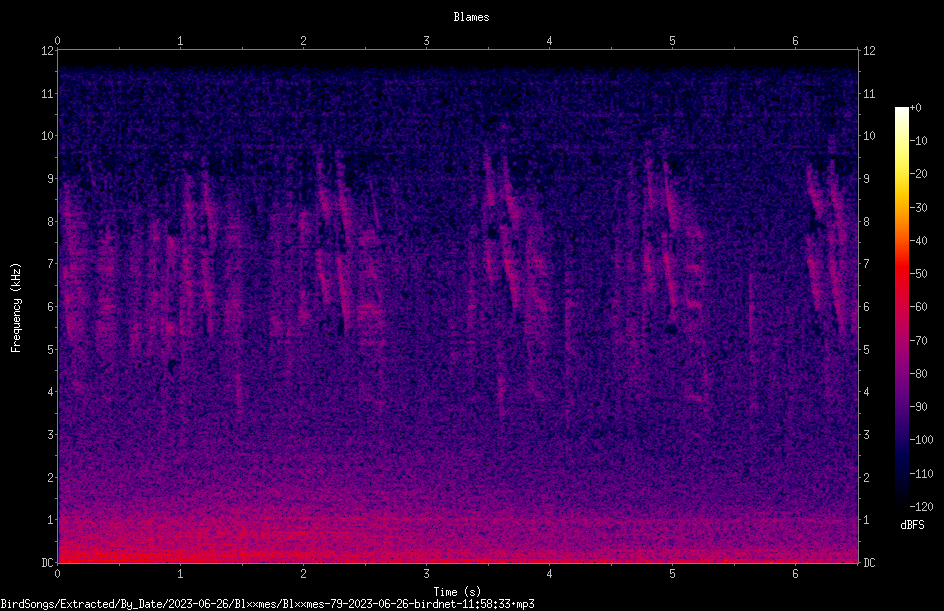This screenshot has width=944, height=611.
Task: Click the '12' tick on right frequency axis
Action: pyautogui.click(x=869, y=51)
